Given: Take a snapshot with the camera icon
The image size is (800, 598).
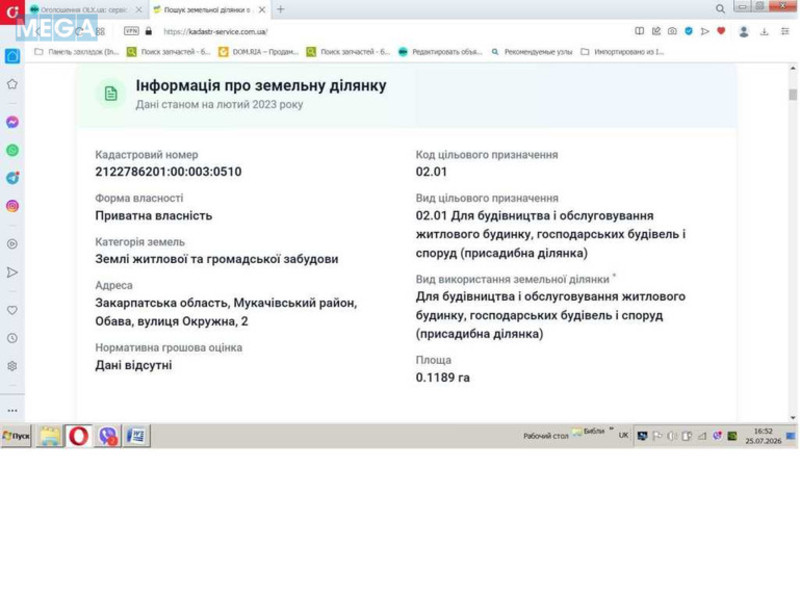Looking at the screenshot, I should (x=672, y=31).
